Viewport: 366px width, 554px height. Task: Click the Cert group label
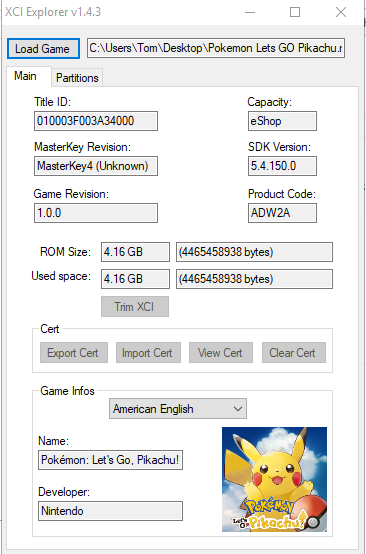tap(49, 329)
